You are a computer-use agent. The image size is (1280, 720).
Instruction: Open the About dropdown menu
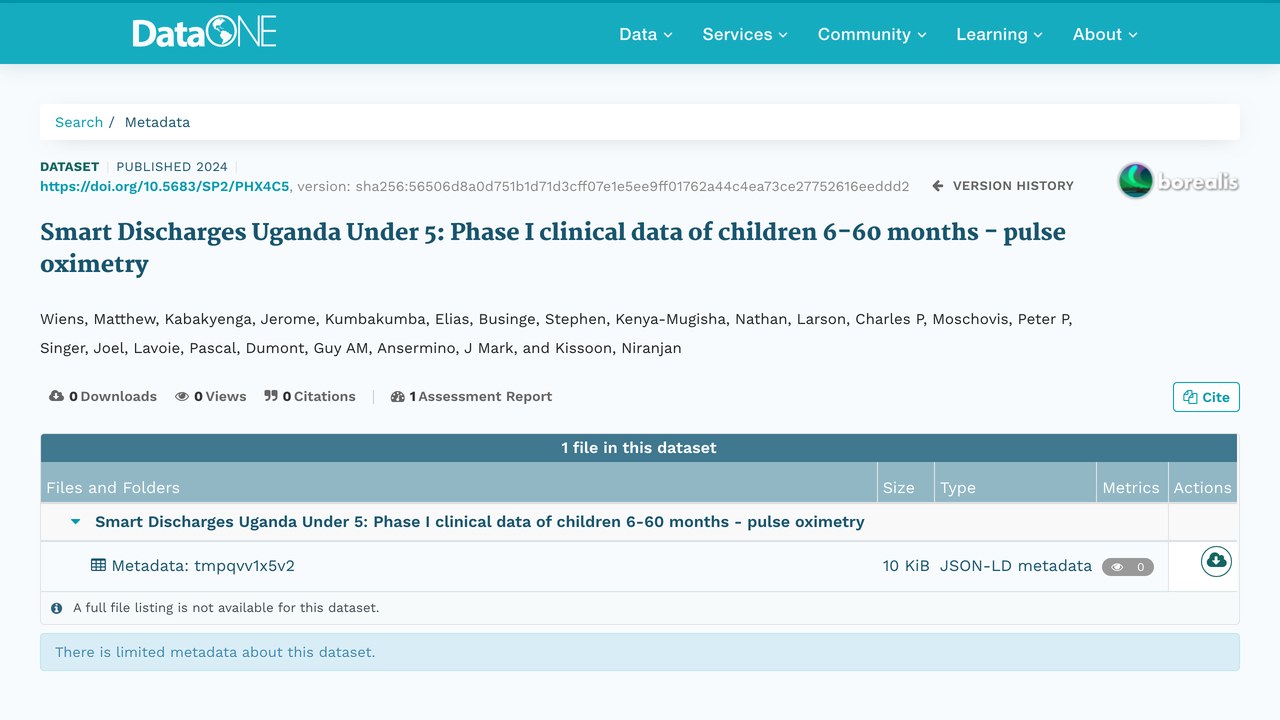click(1105, 34)
